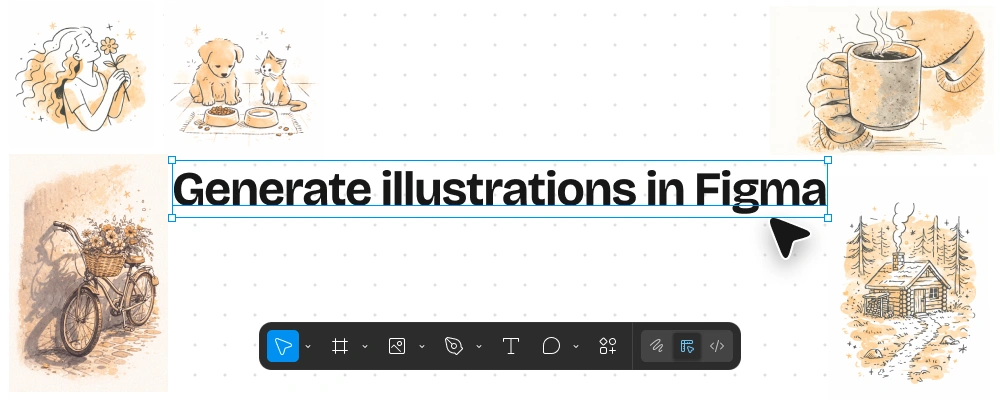The image size is (1000, 400).
Task: Select the Pen tool
Action: pos(454,346)
